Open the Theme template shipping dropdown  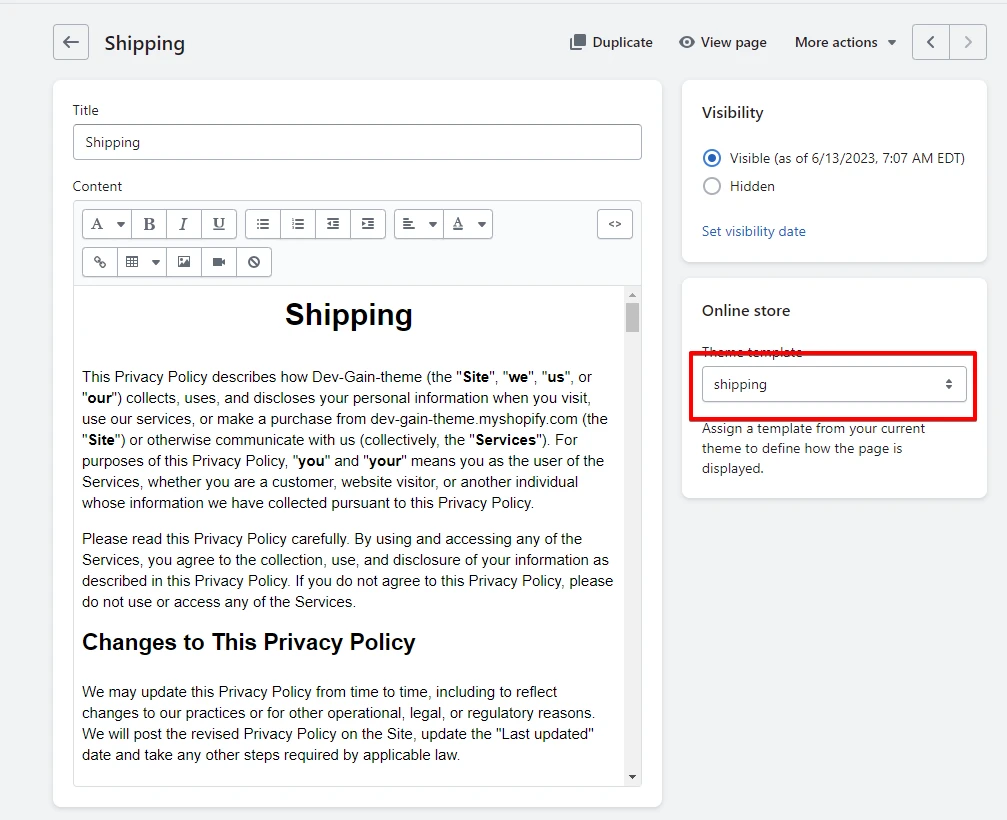pos(834,384)
